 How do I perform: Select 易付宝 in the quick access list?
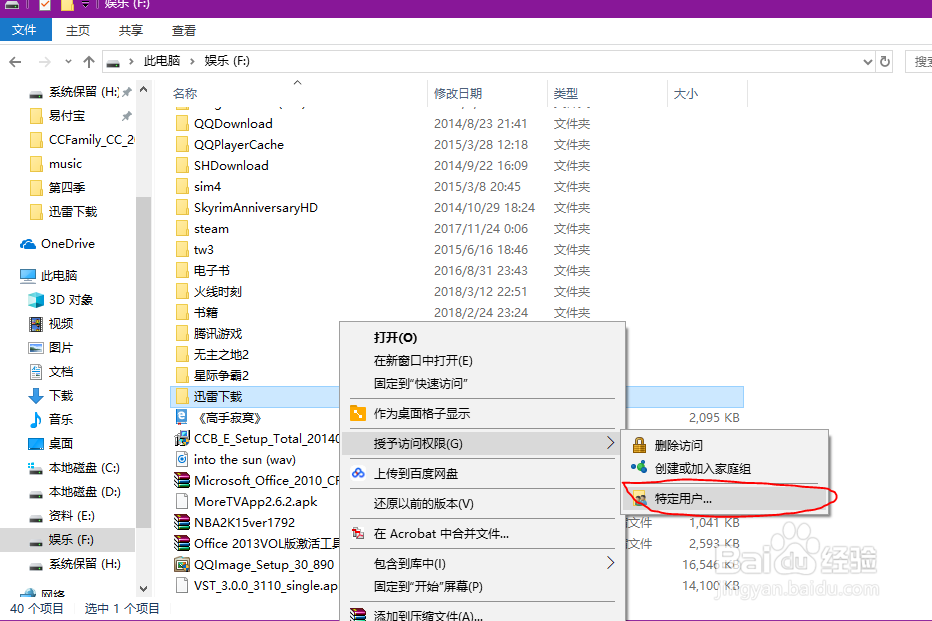(67, 116)
